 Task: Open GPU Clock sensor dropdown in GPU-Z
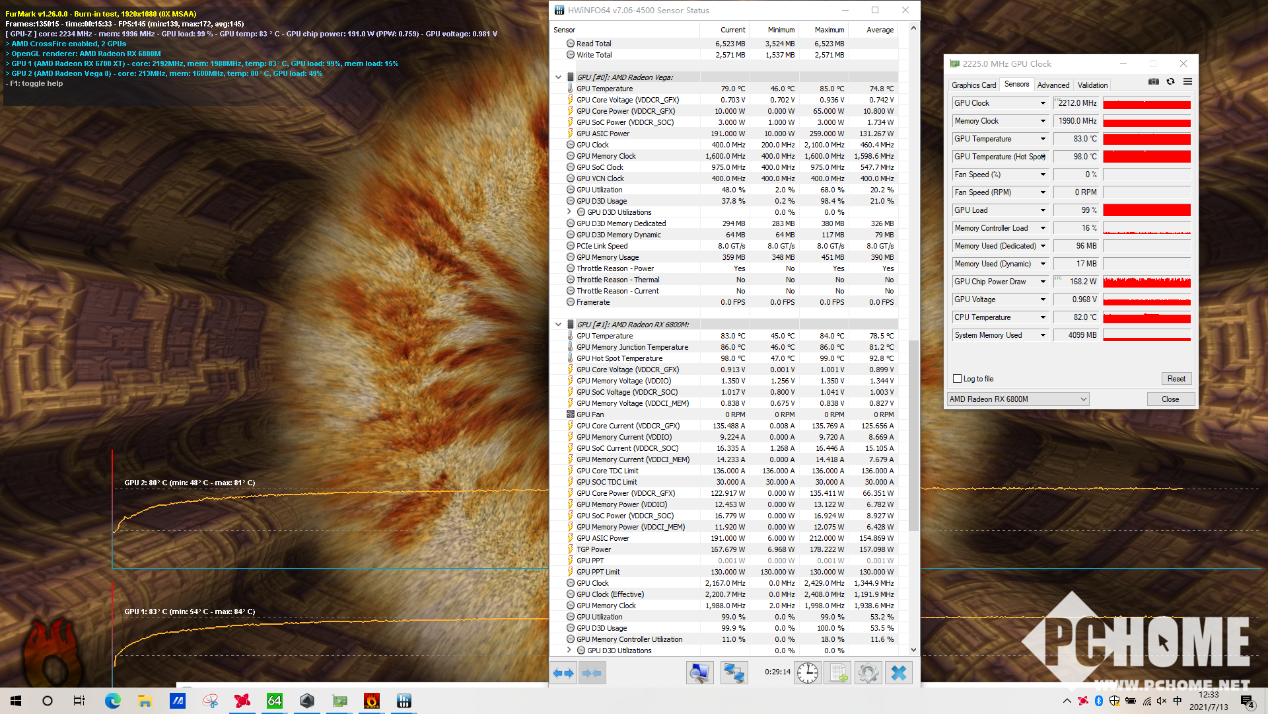1043,103
